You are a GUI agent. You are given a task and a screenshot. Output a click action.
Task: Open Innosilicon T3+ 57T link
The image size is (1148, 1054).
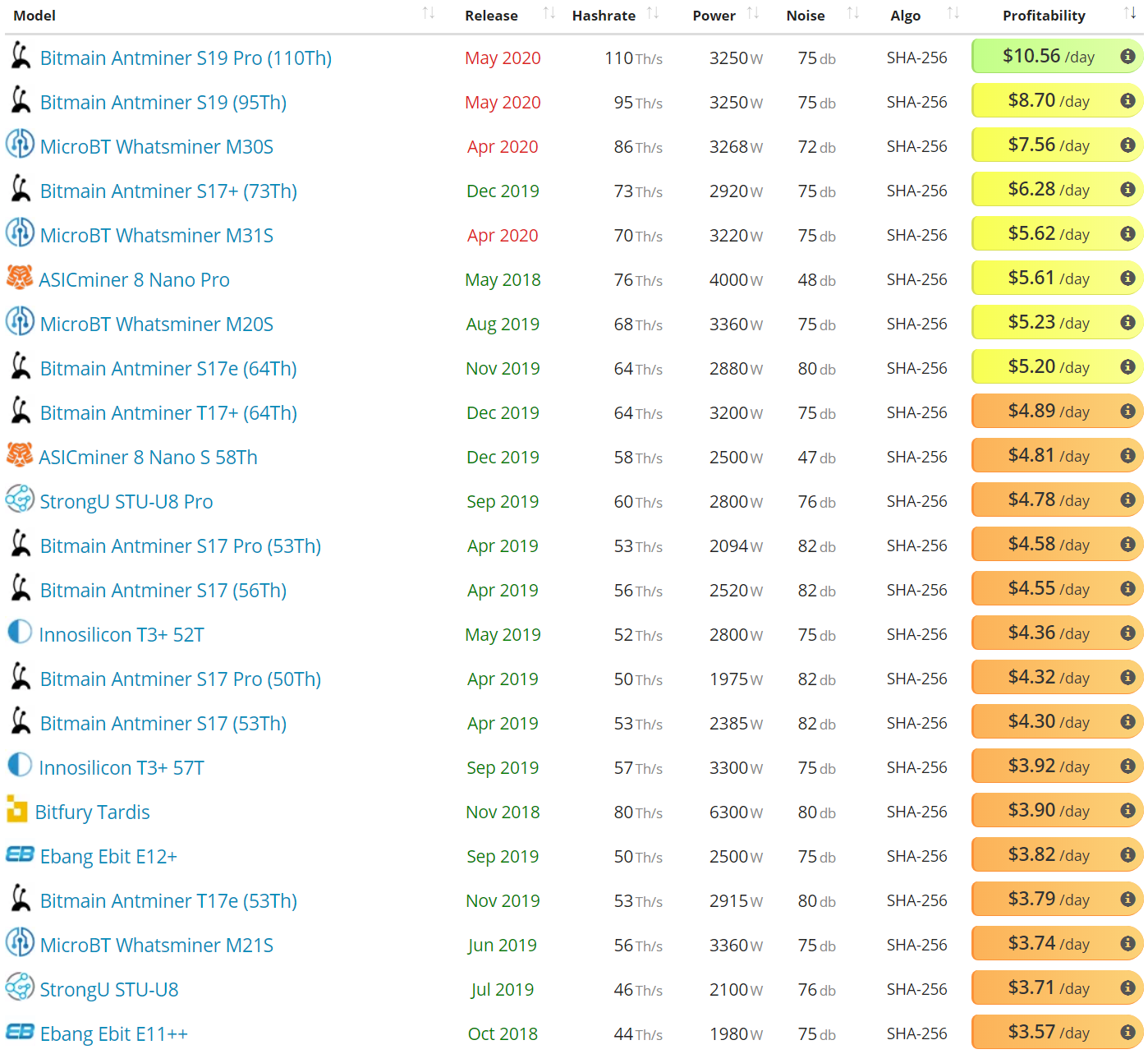click(x=122, y=768)
